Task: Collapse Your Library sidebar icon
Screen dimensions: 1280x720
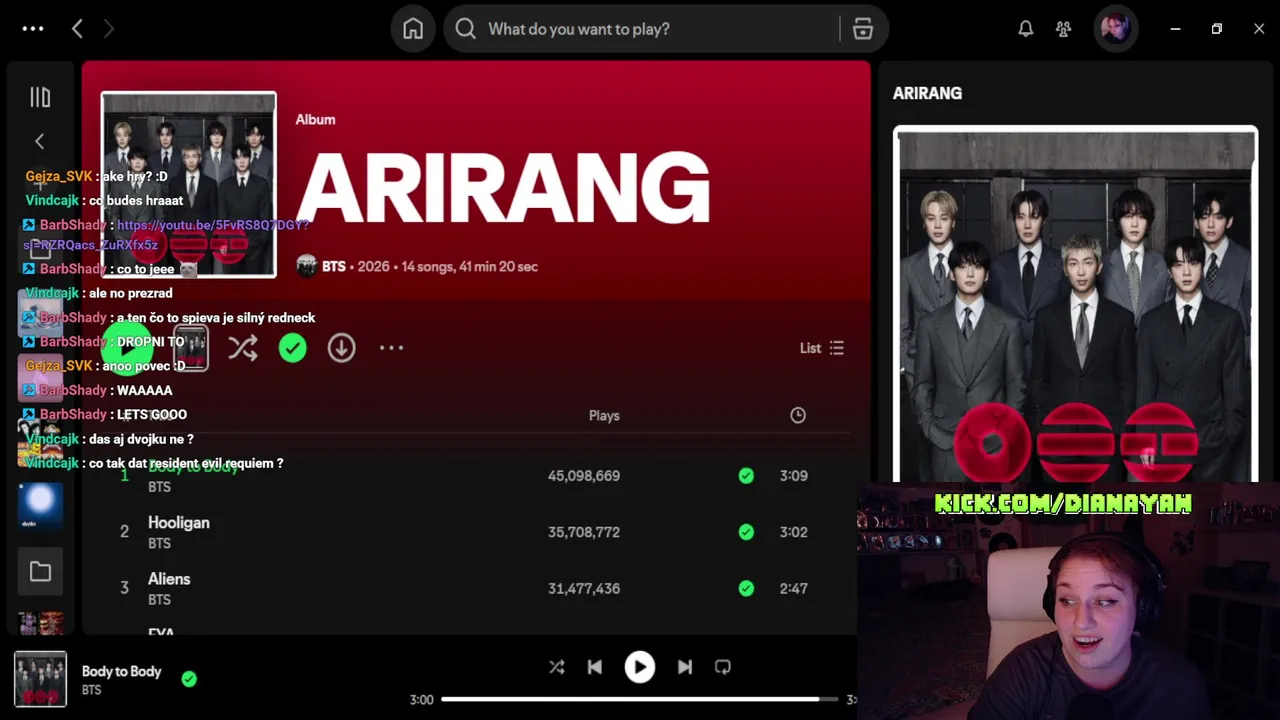Action: [40, 97]
